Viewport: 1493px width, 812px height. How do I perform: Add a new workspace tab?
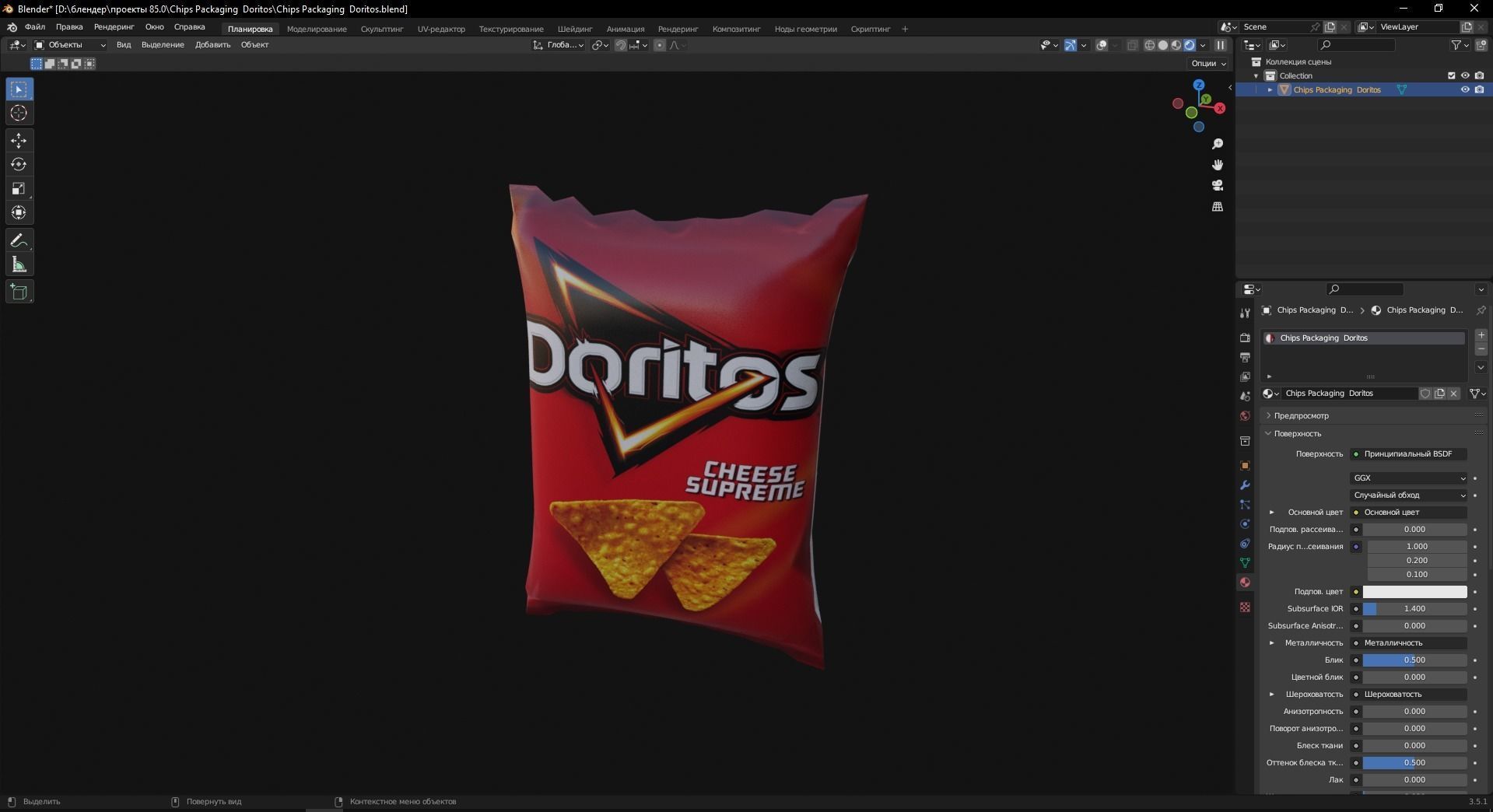(x=905, y=29)
